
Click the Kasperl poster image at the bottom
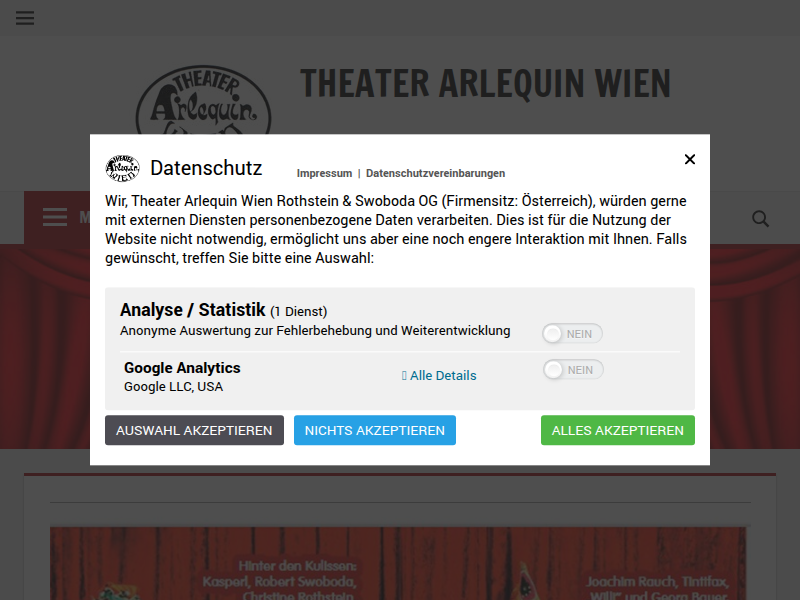[x=398, y=563]
